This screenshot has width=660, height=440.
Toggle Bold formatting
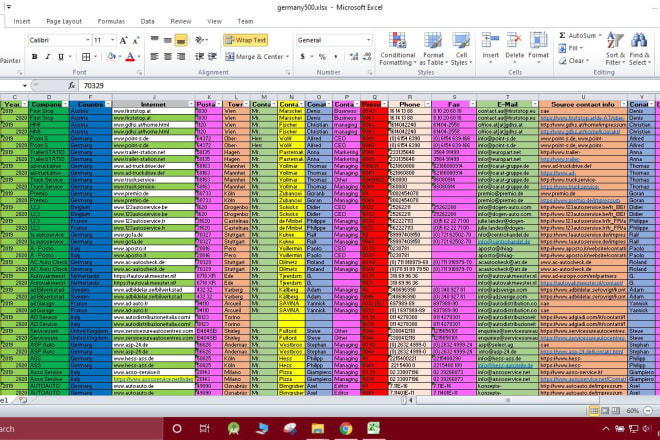pyautogui.click(x=35, y=56)
